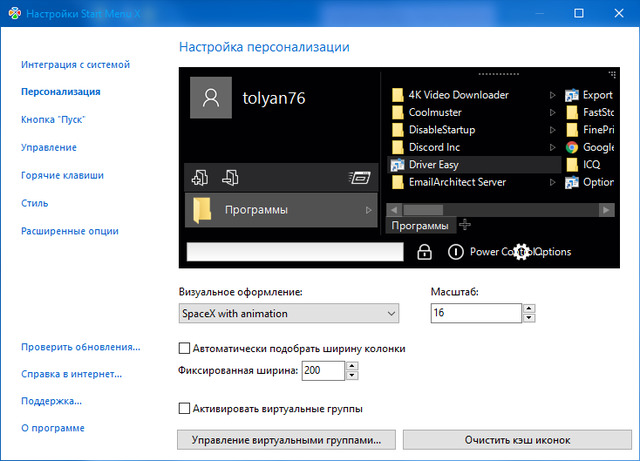The image size is (640, 461).
Task: Click the tolyan76 username text
Action: (274, 98)
